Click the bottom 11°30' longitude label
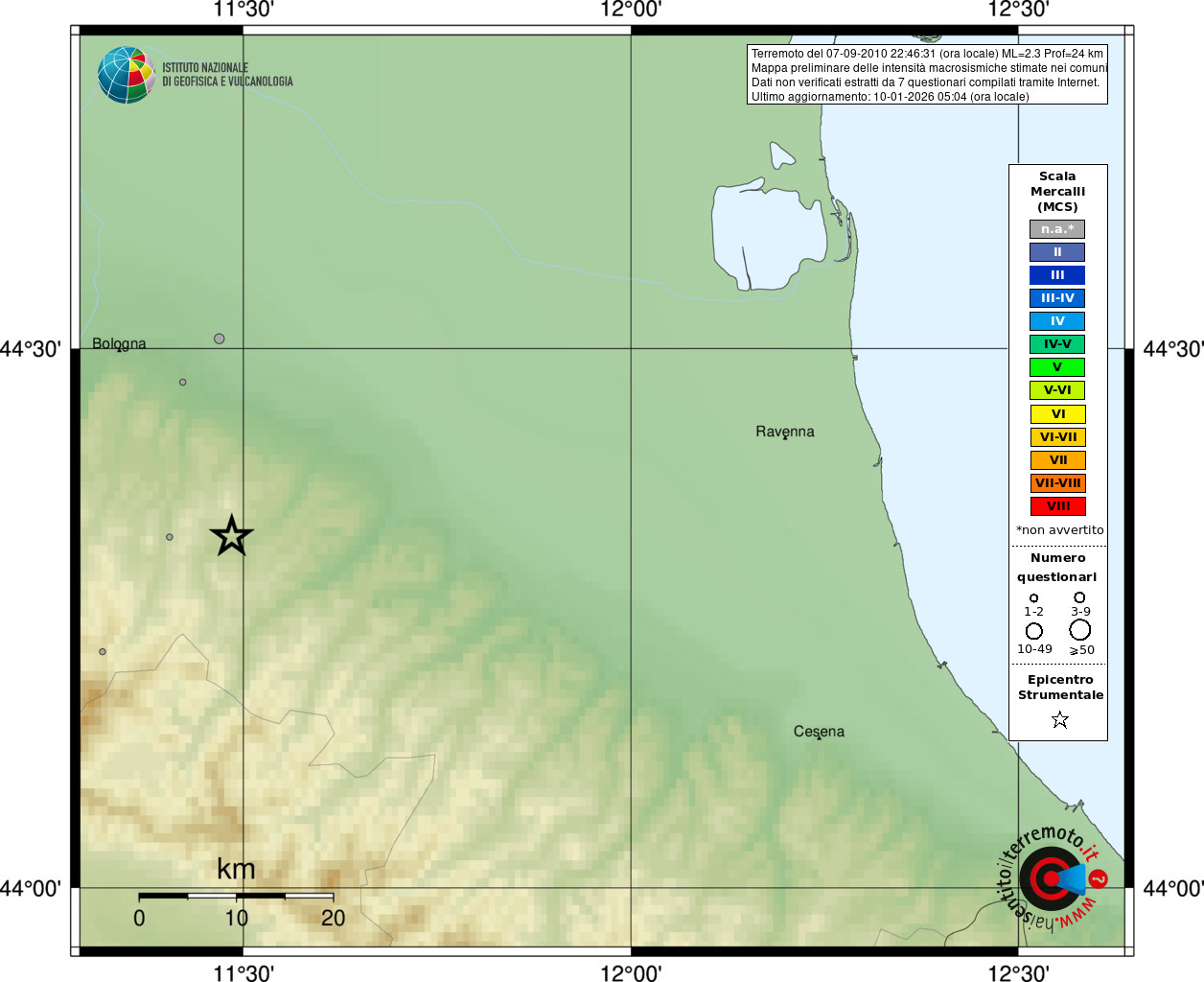 coord(243,973)
